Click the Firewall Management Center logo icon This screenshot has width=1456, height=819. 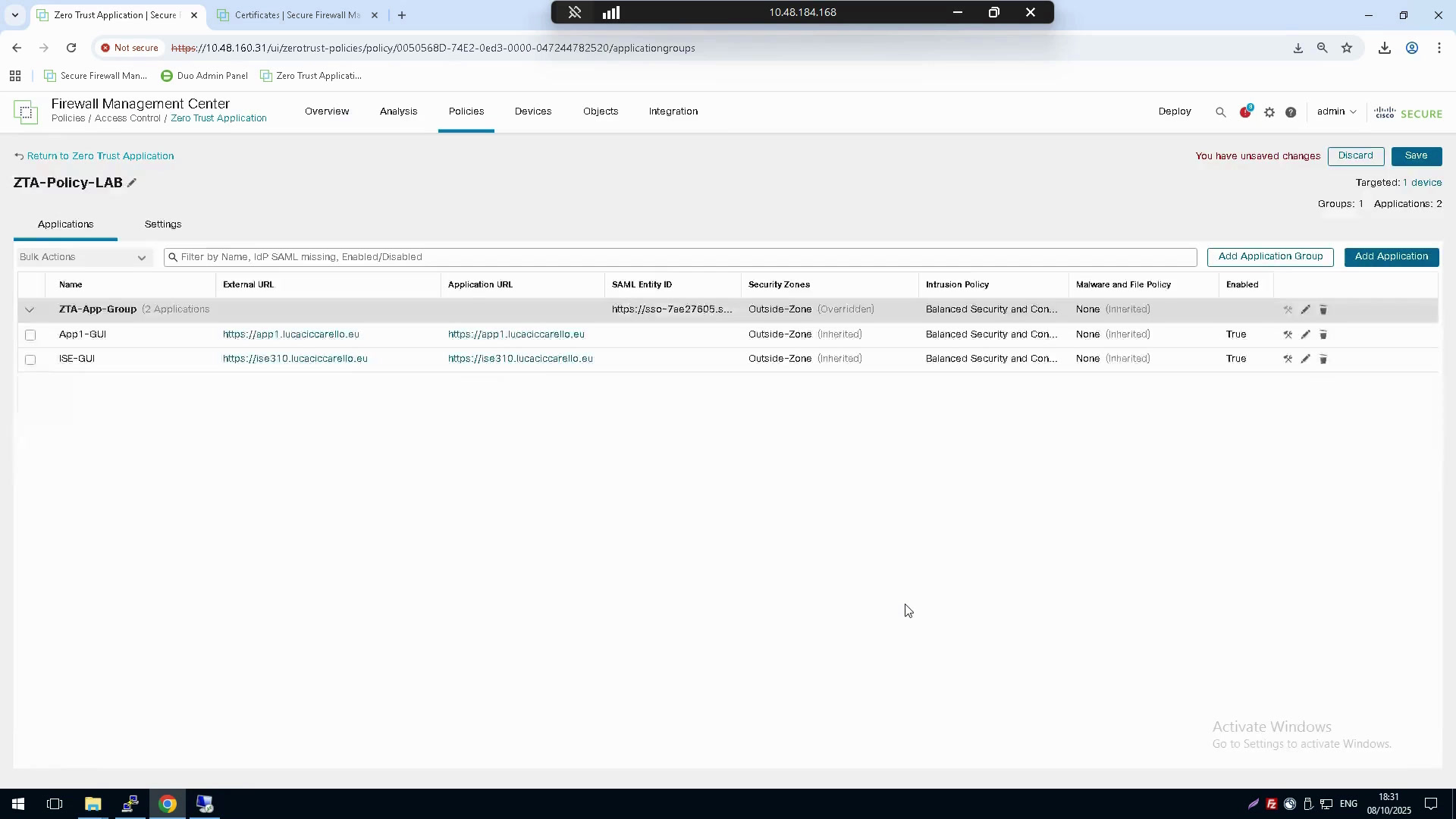(26, 111)
